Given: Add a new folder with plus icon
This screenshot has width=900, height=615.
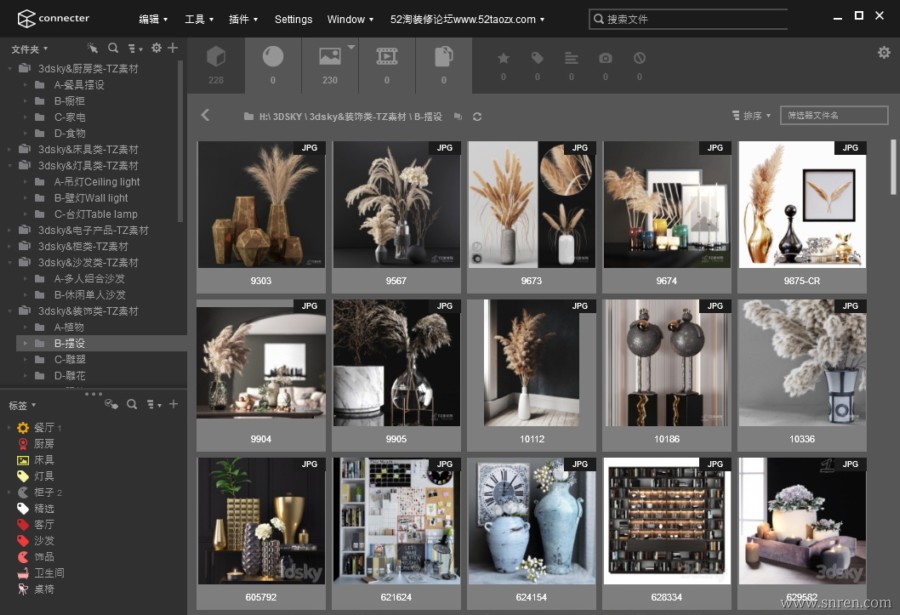Looking at the screenshot, I should click(173, 48).
